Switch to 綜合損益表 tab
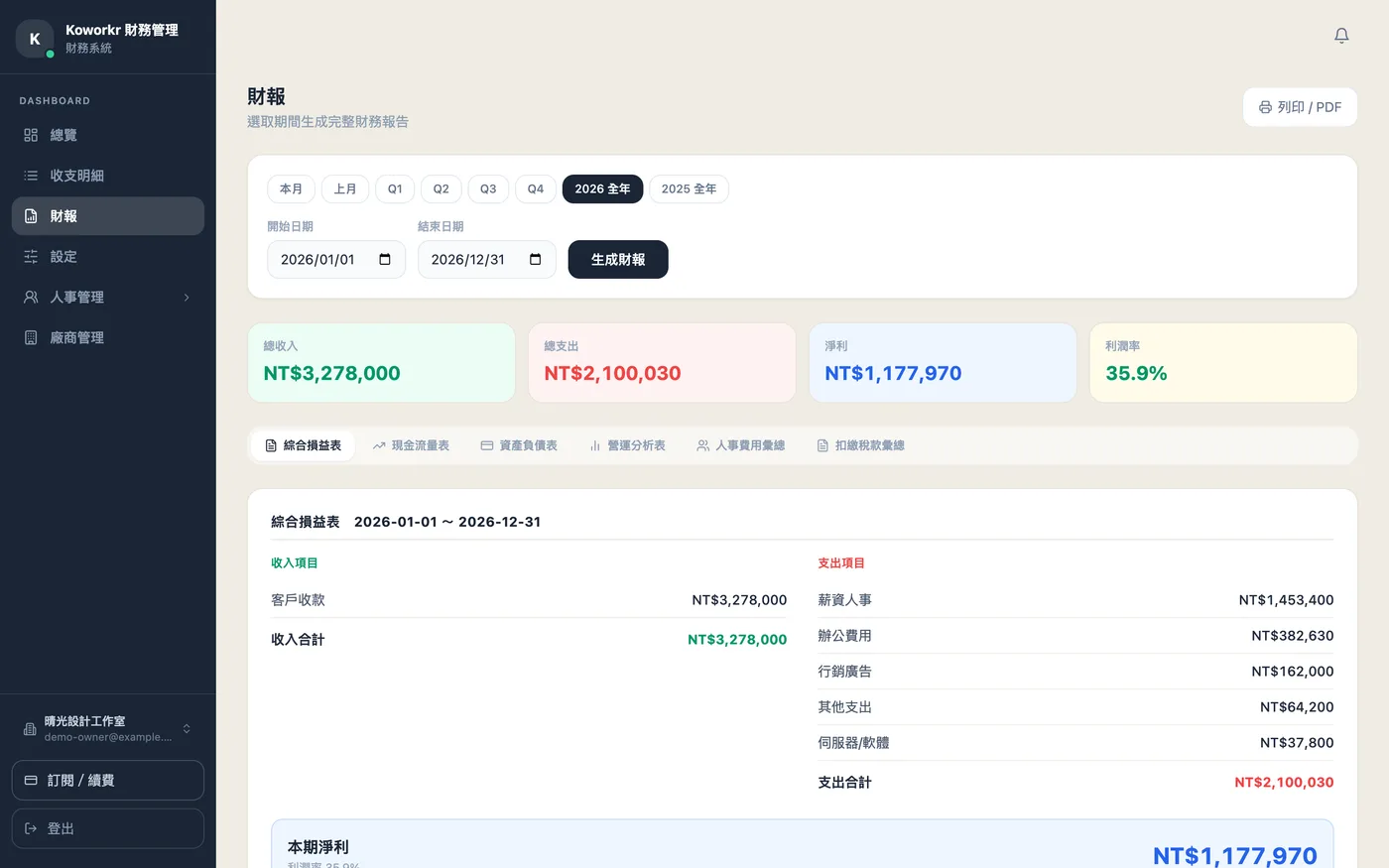1389x868 pixels. (x=304, y=445)
